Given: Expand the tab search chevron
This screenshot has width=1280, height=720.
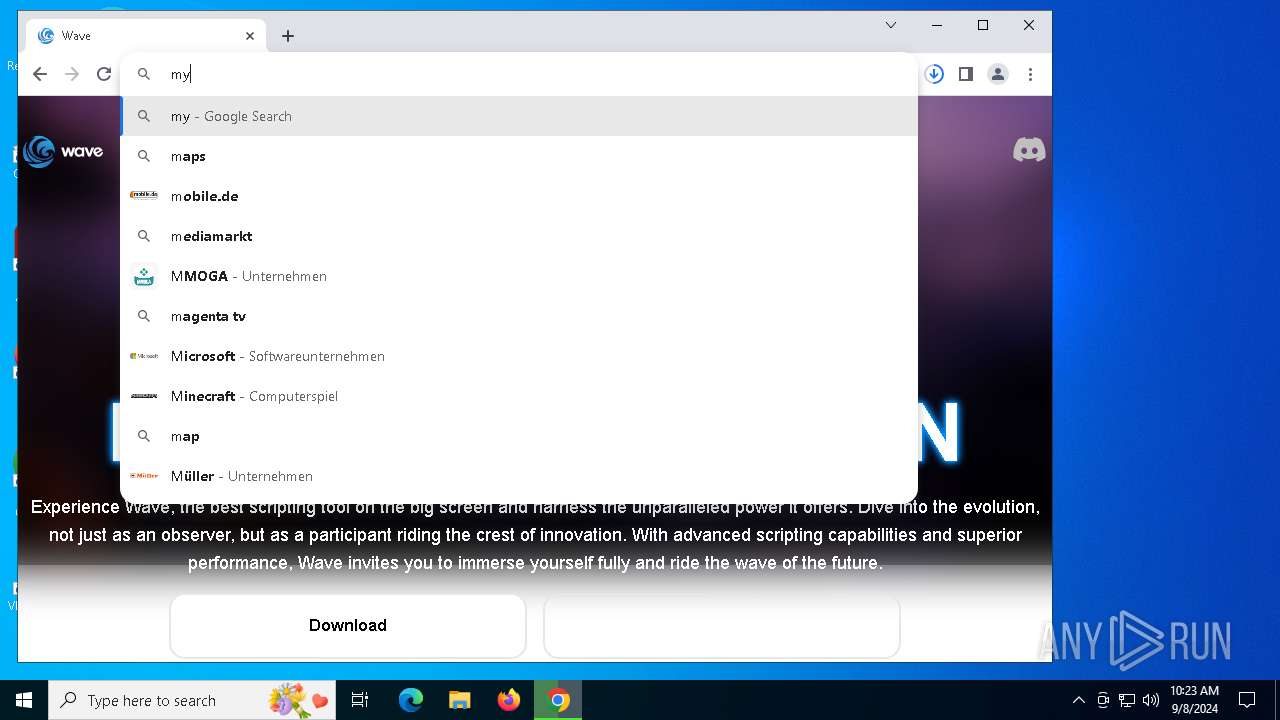Looking at the screenshot, I should (891, 25).
